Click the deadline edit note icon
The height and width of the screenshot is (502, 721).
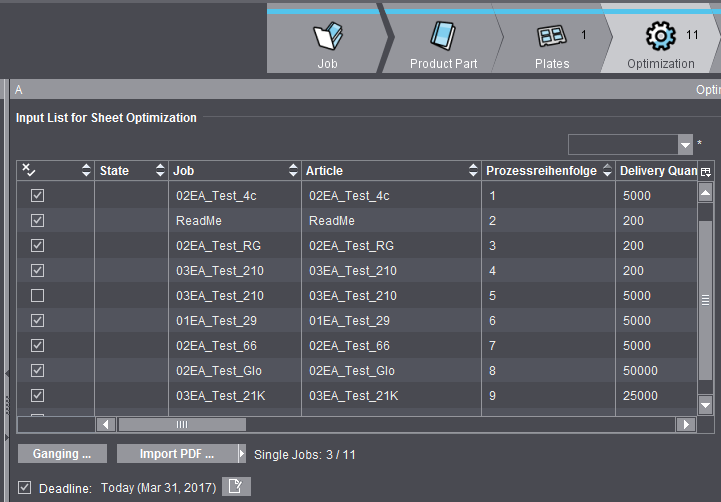click(x=236, y=487)
